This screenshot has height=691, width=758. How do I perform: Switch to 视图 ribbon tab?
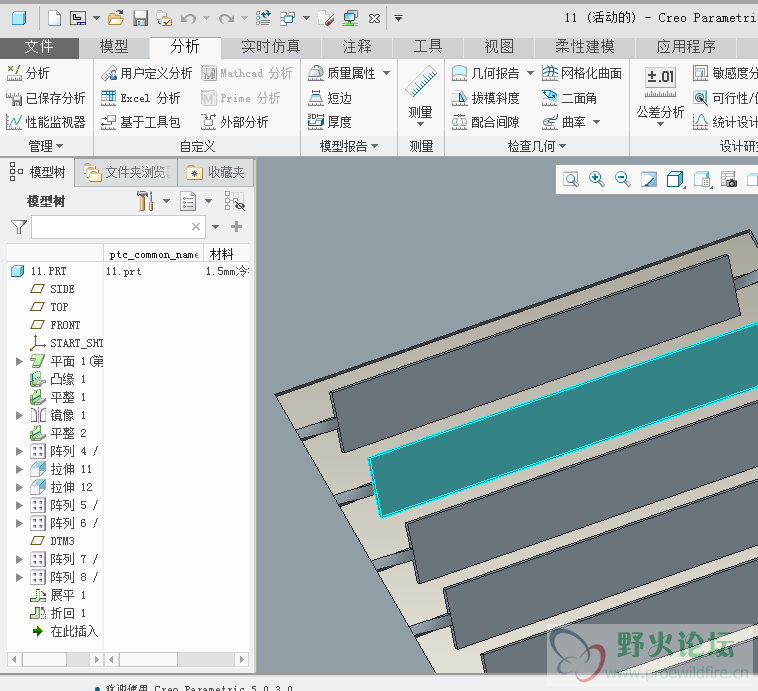(x=499, y=47)
